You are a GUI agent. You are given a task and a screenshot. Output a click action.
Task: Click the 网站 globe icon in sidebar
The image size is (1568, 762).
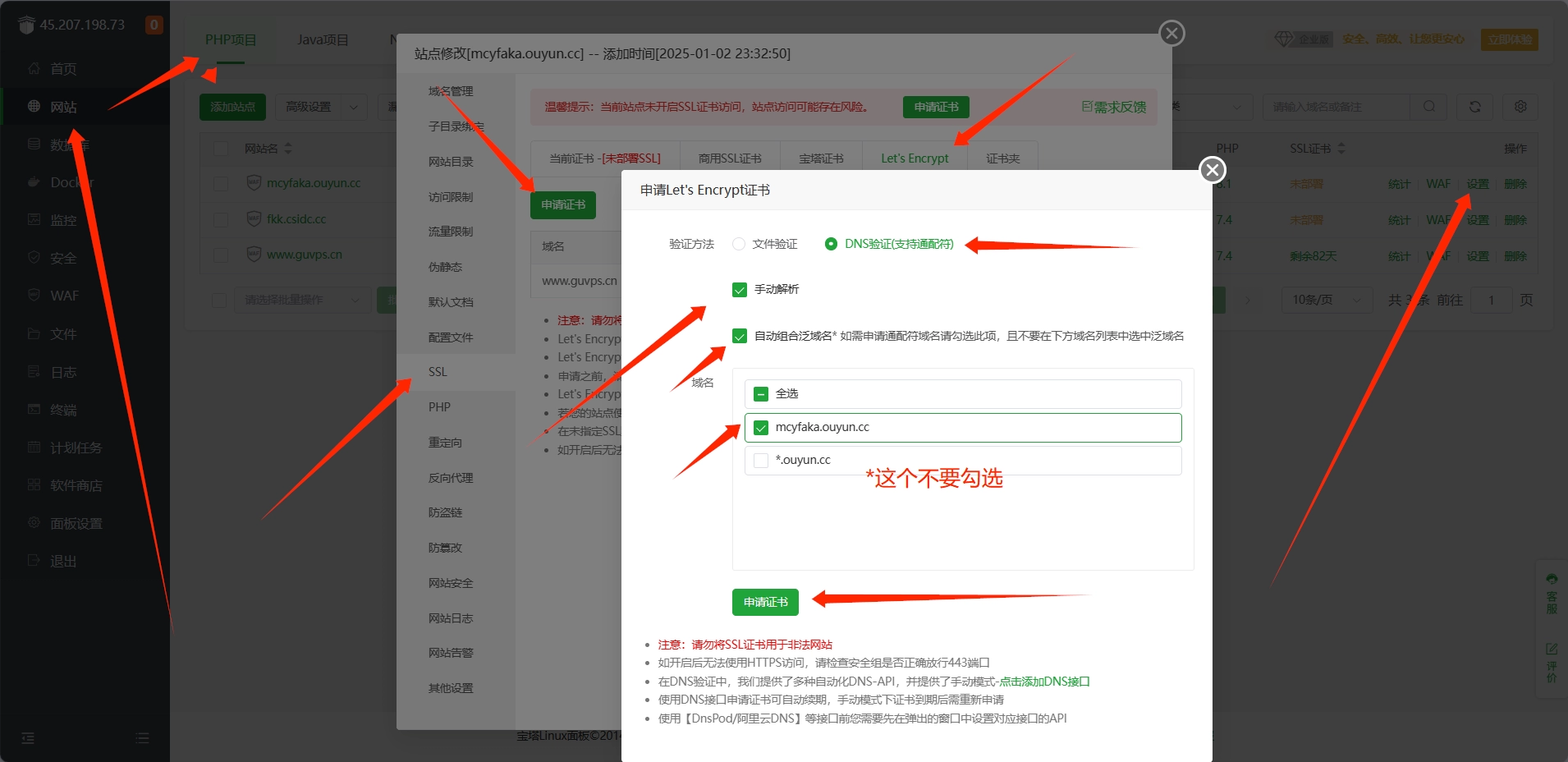click(x=34, y=106)
